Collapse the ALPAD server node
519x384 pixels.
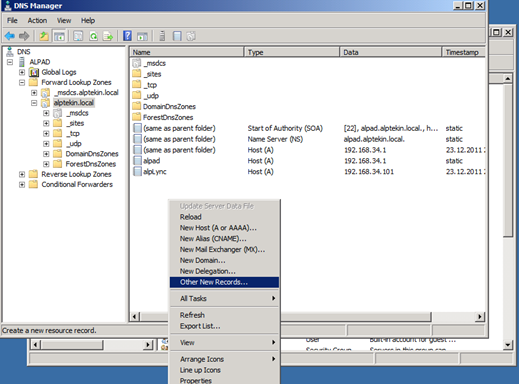[10, 62]
